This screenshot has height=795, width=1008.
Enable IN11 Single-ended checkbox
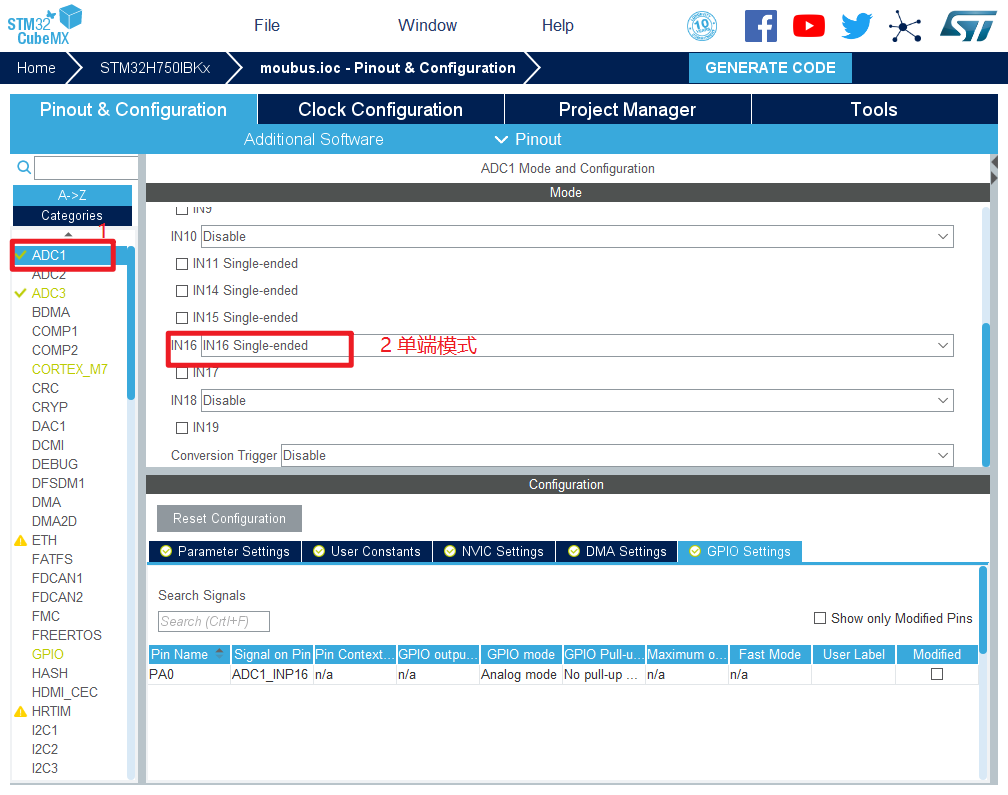182,264
